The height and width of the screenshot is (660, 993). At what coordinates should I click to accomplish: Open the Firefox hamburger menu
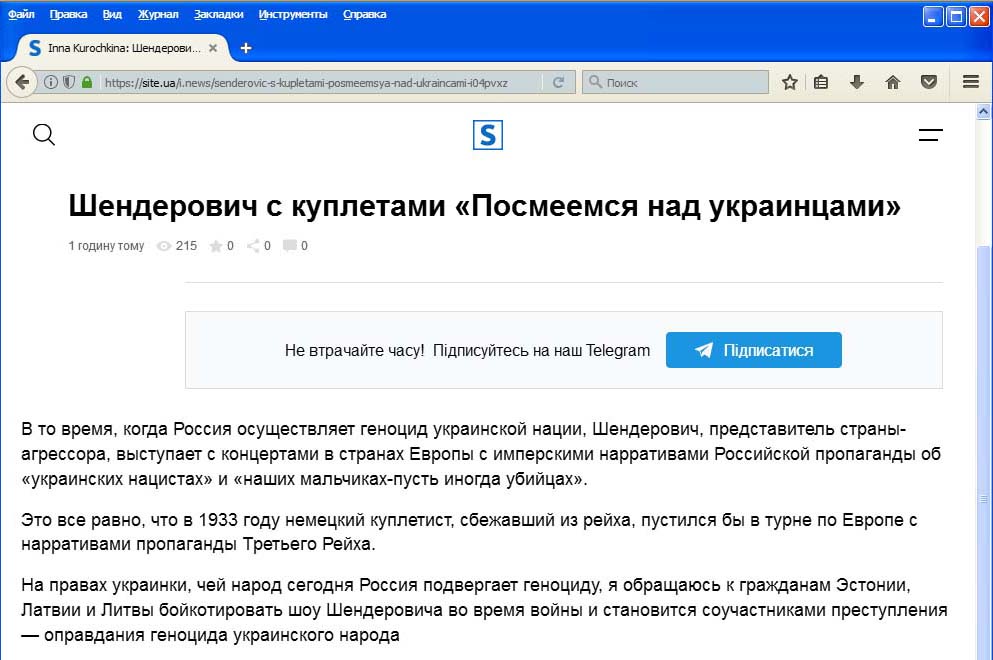[x=971, y=82]
